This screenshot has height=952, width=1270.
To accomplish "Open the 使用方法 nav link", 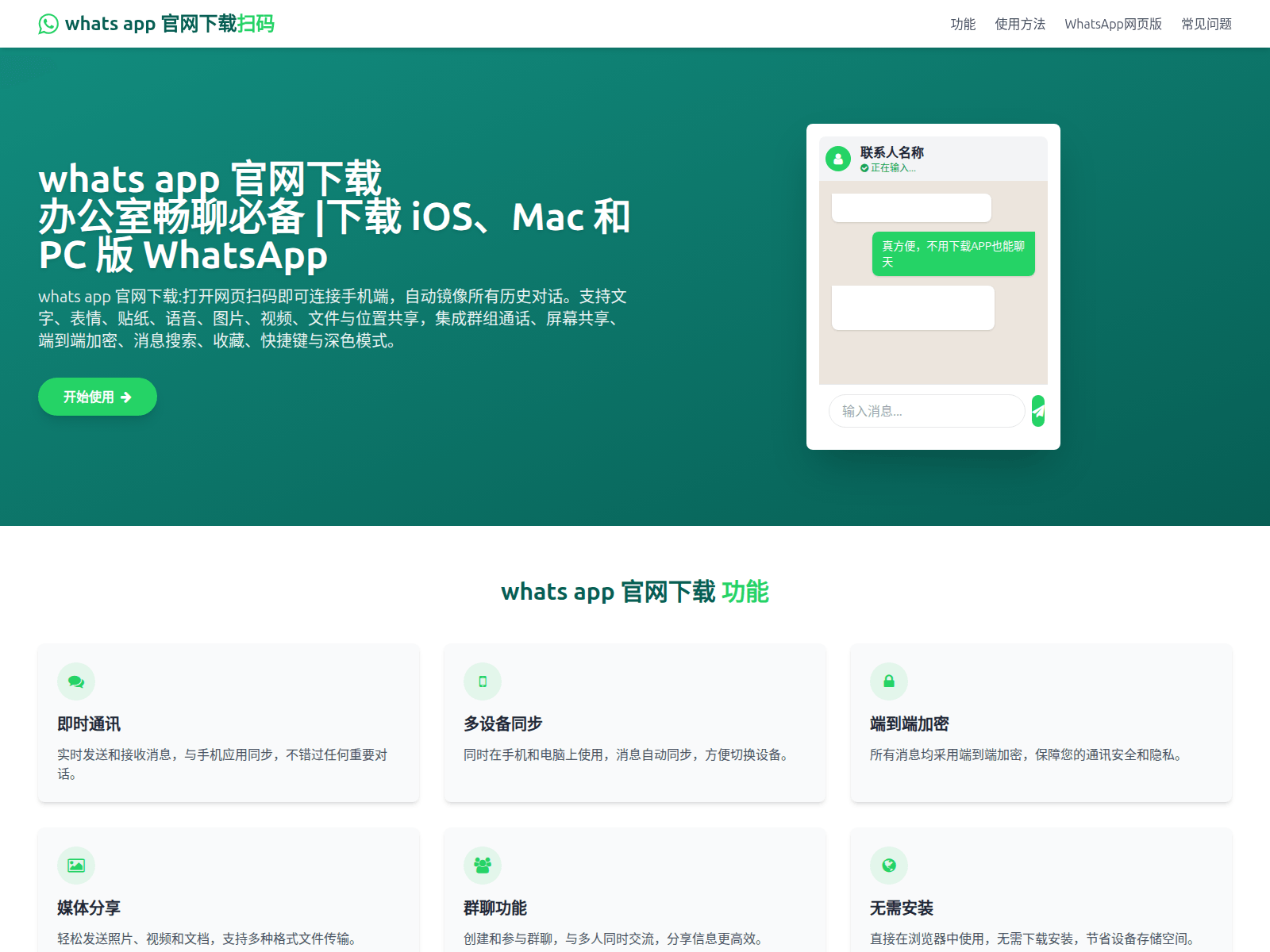I will click(1020, 24).
